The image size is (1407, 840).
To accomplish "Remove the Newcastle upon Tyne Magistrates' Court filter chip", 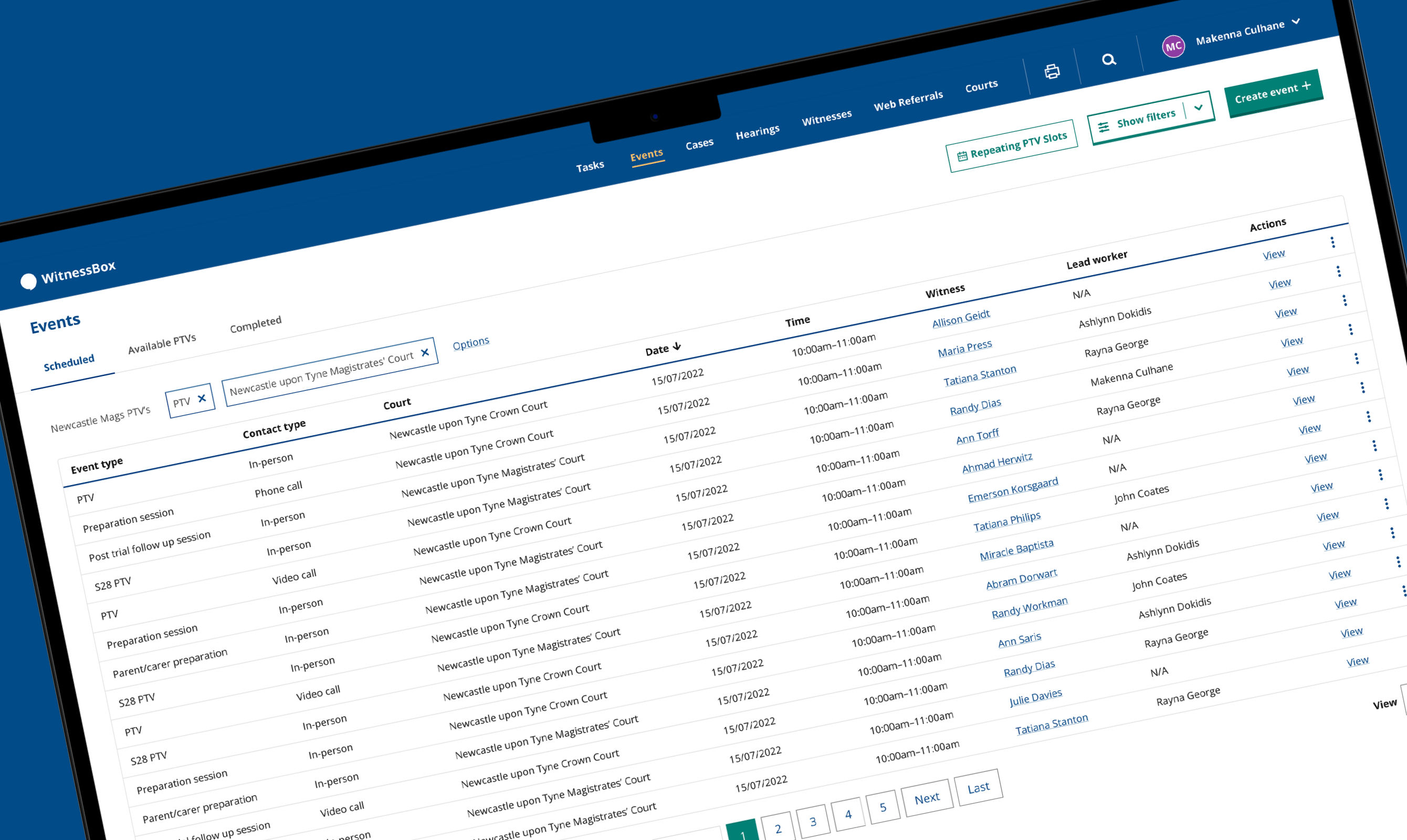I will (x=425, y=353).
